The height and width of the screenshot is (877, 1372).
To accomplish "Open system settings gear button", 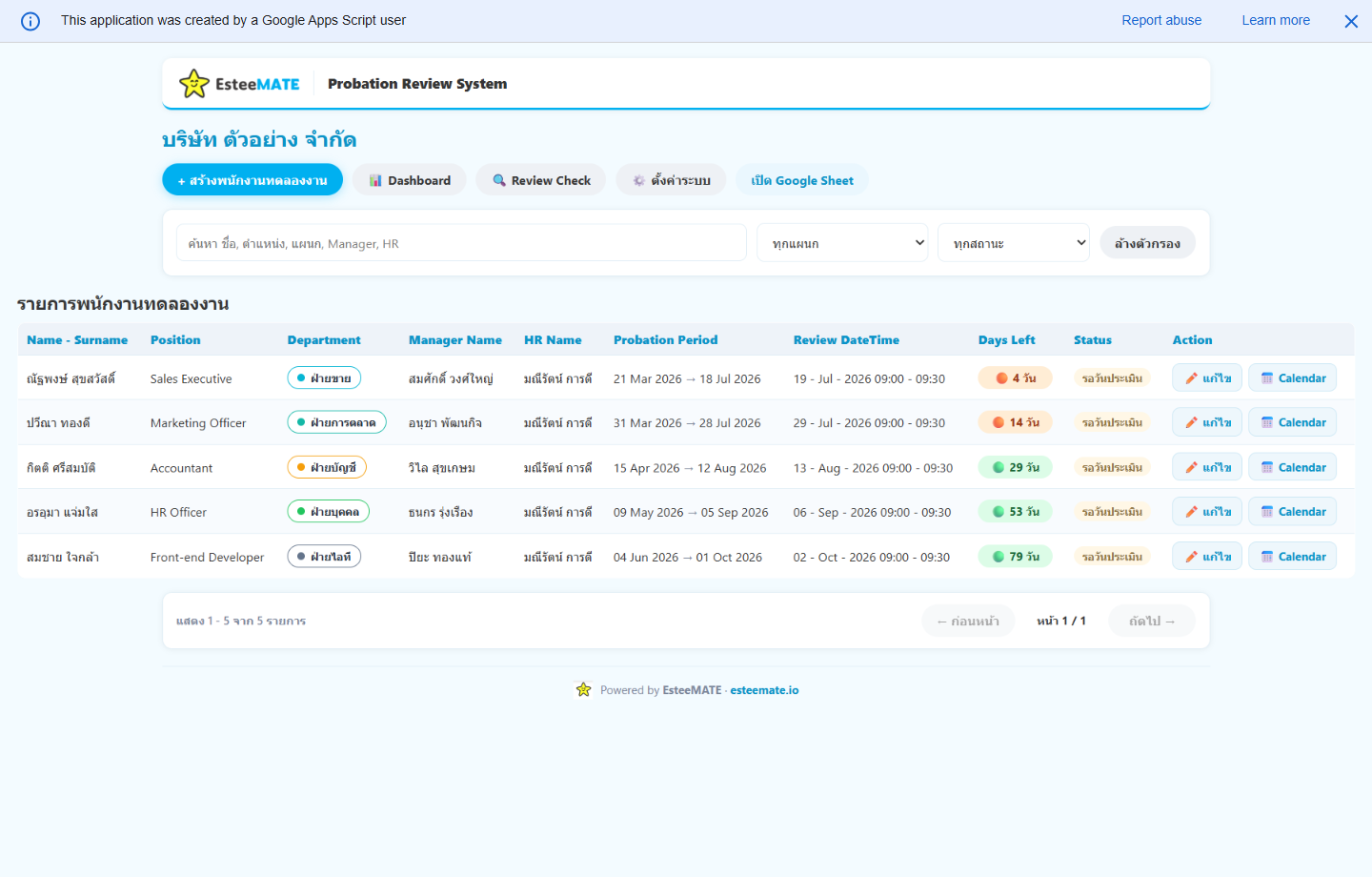I will pos(671,180).
